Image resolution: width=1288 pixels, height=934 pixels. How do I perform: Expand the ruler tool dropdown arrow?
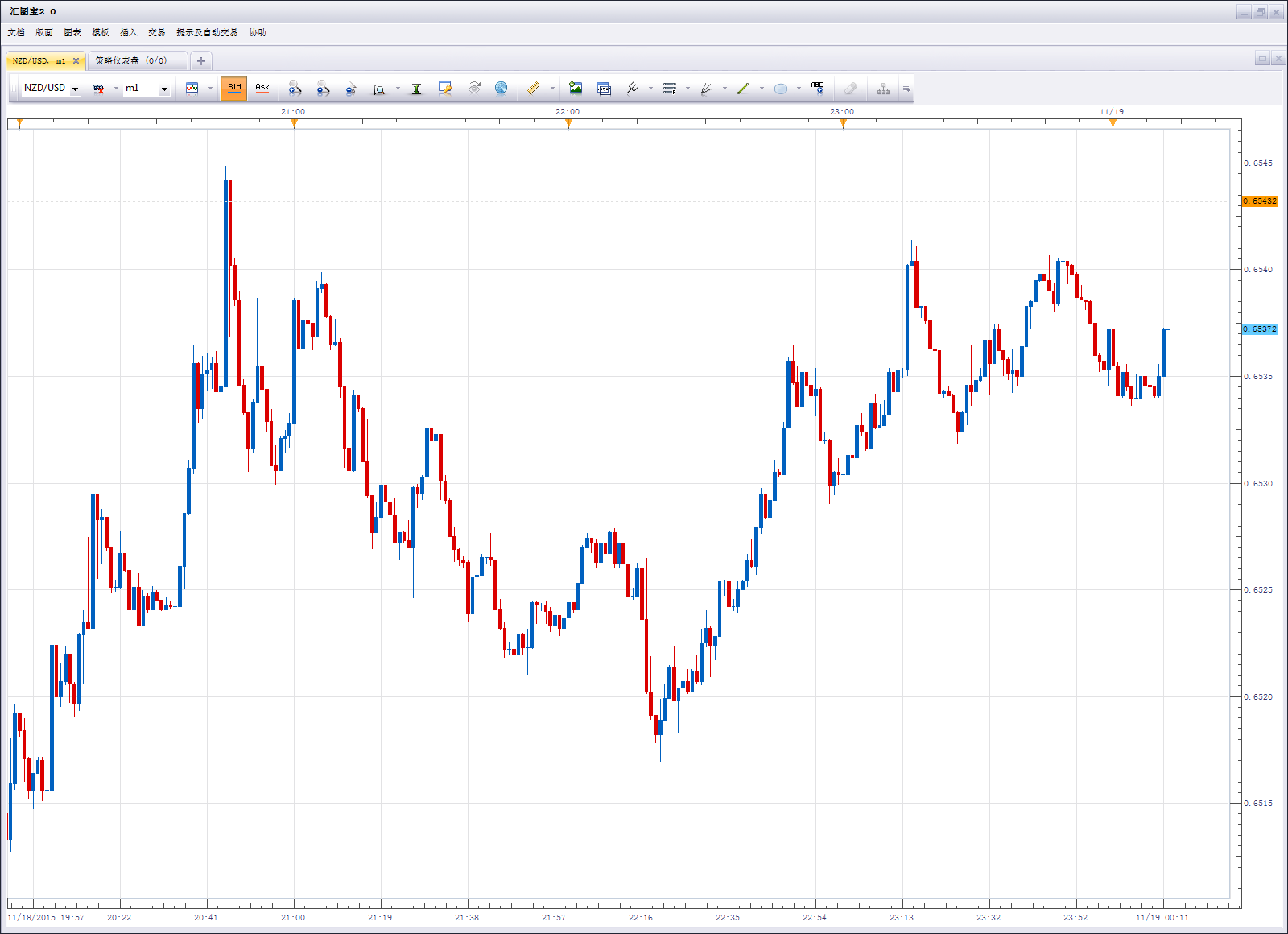click(552, 89)
